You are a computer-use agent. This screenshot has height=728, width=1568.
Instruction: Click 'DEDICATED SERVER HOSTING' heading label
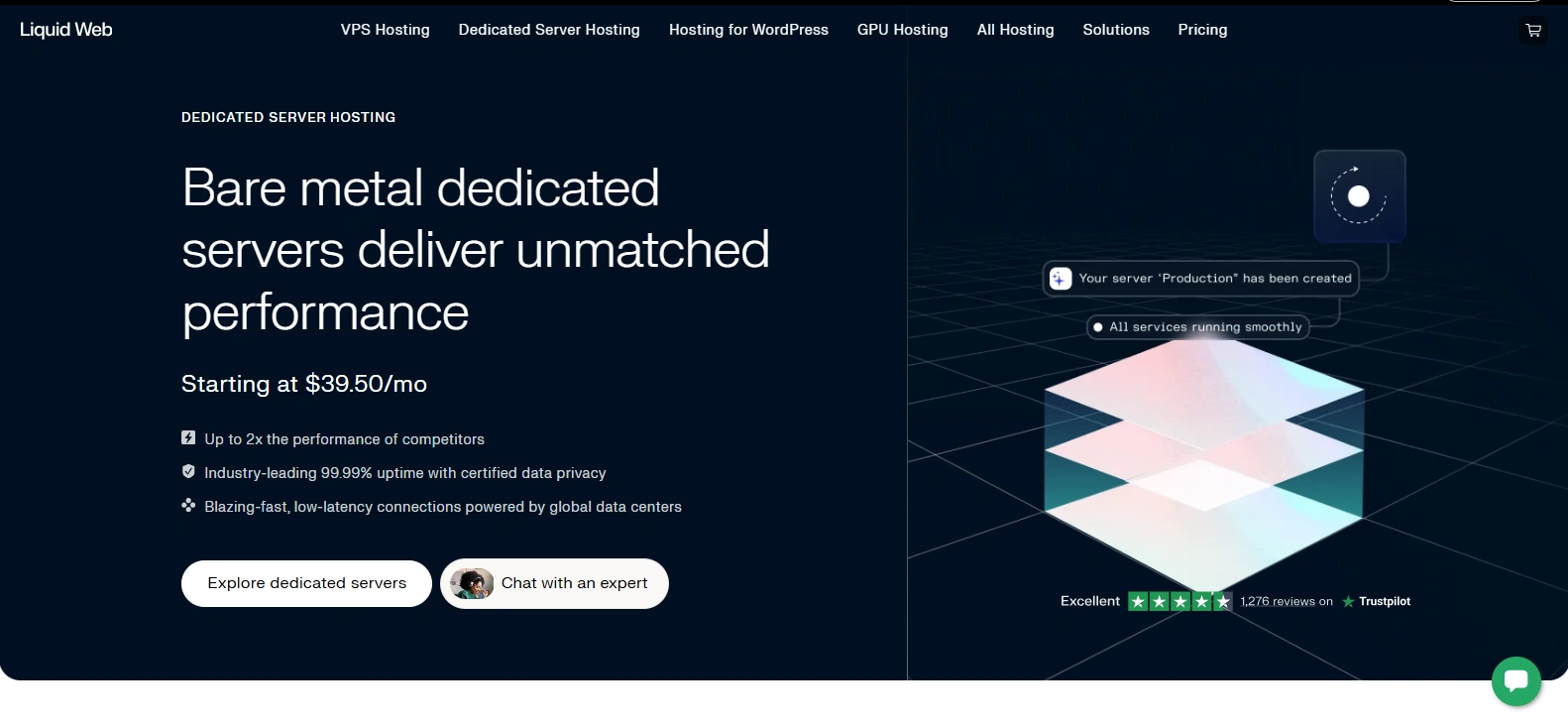point(288,117)
